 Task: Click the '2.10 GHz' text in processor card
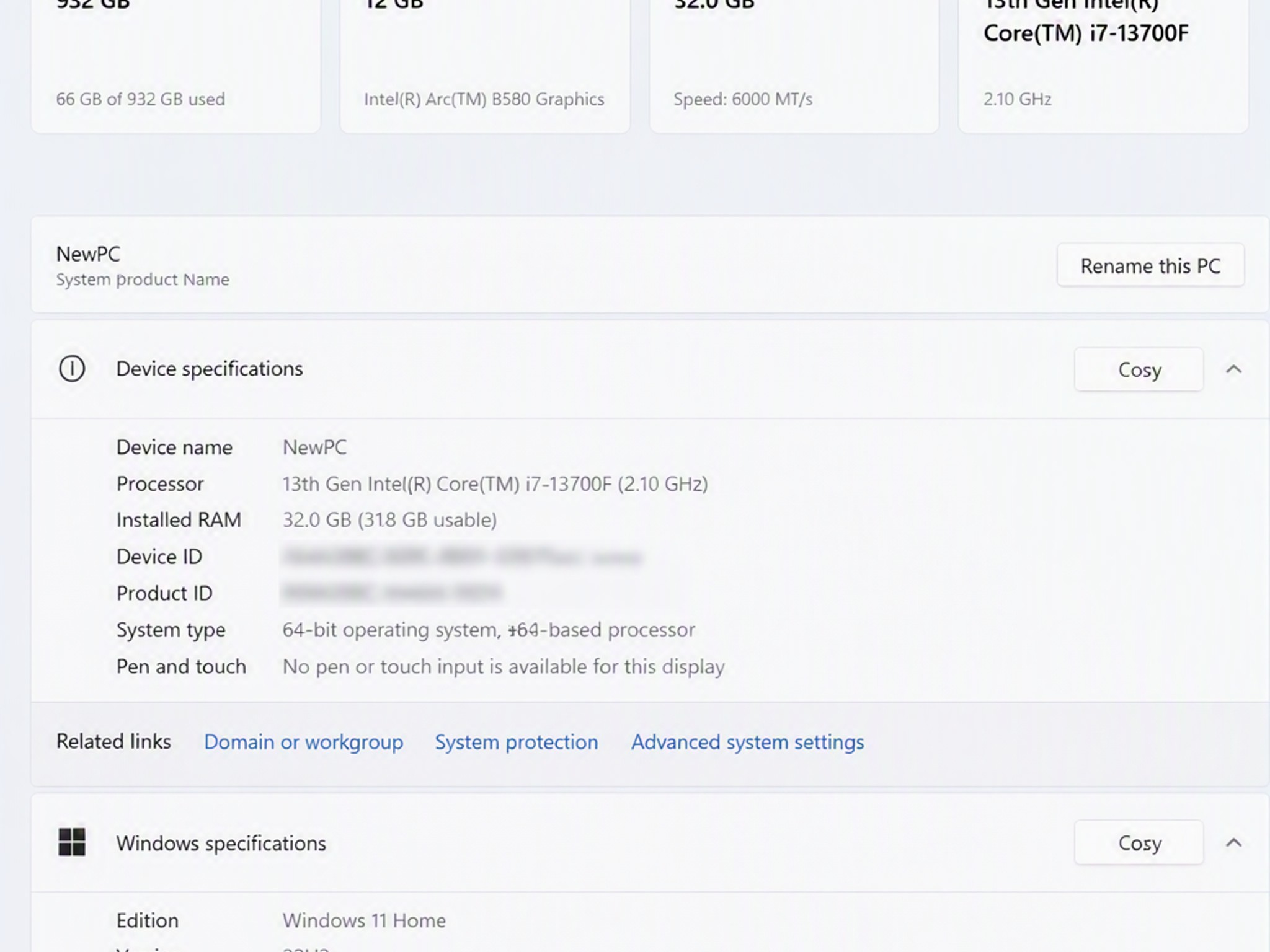[x=1018, y=99]
